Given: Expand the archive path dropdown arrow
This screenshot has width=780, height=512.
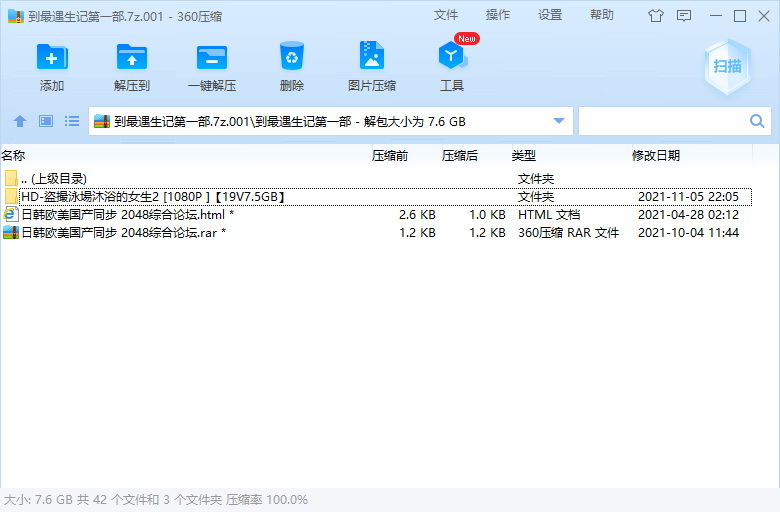Looking at the screenshot, I should tap(559, 122).
